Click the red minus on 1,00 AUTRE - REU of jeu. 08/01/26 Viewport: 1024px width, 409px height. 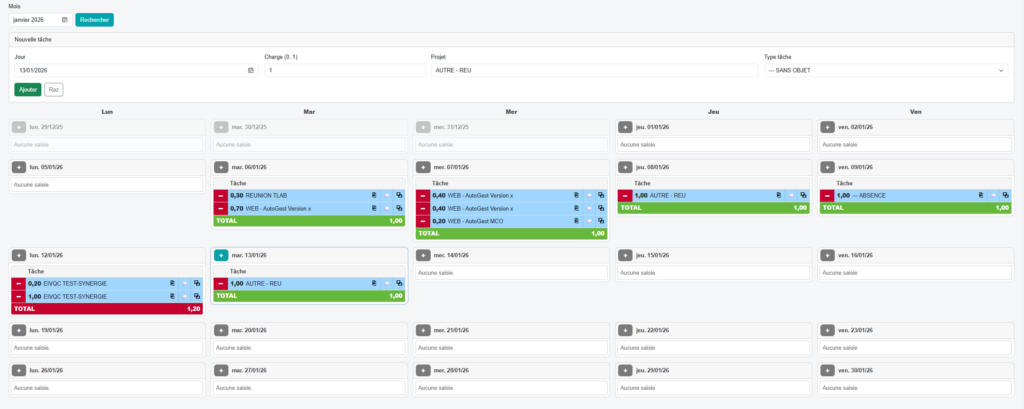624,196
